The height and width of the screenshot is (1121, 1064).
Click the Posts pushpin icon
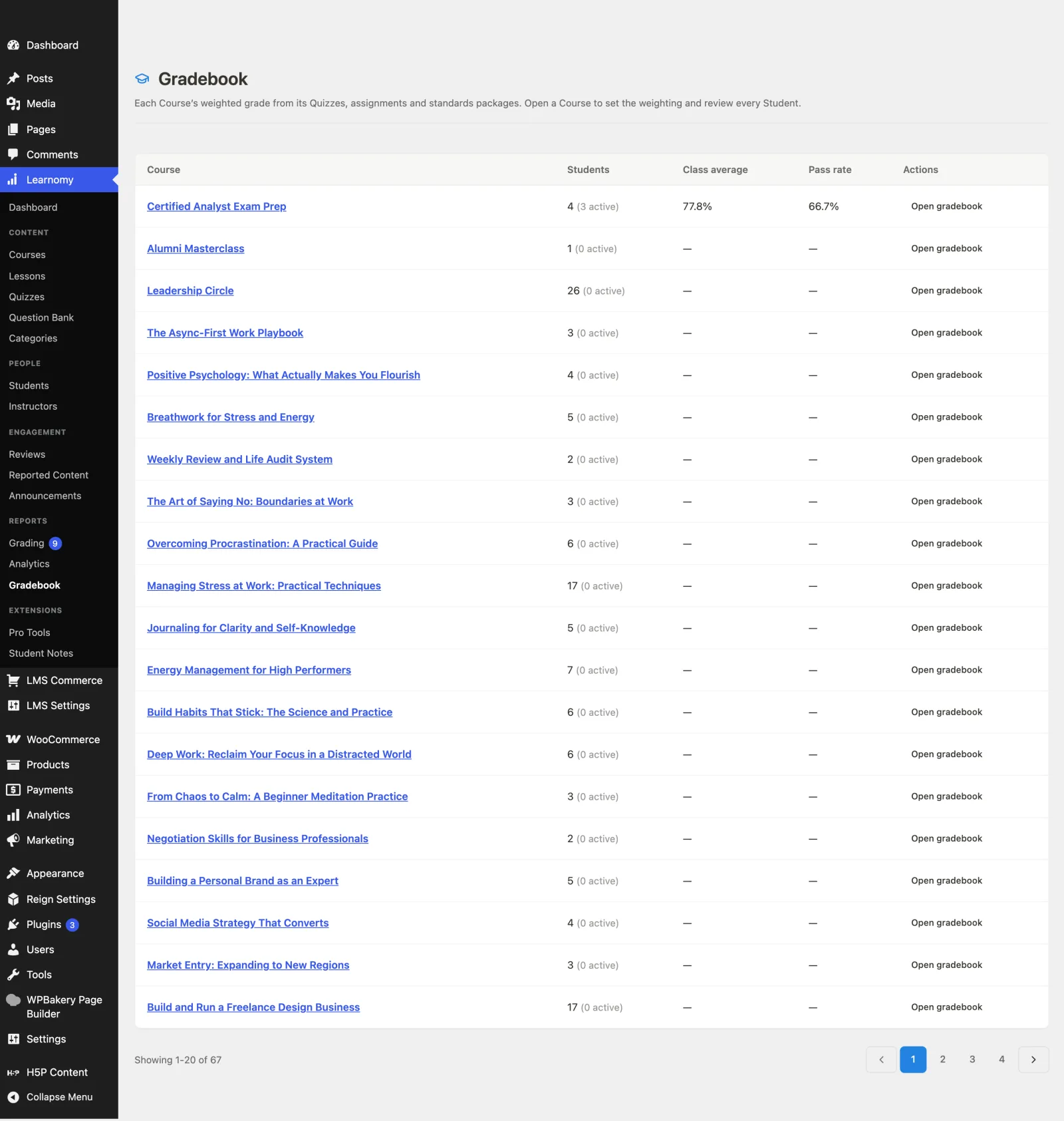(13, 79)
